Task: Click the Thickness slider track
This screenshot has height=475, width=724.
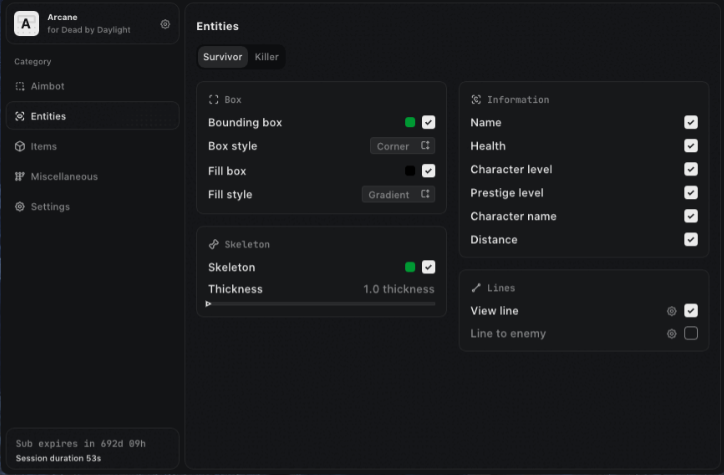Action: coord(321,303)
